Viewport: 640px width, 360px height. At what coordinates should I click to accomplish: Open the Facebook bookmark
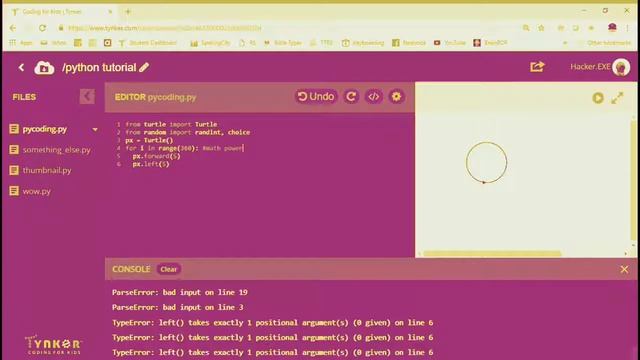[409, 43]
